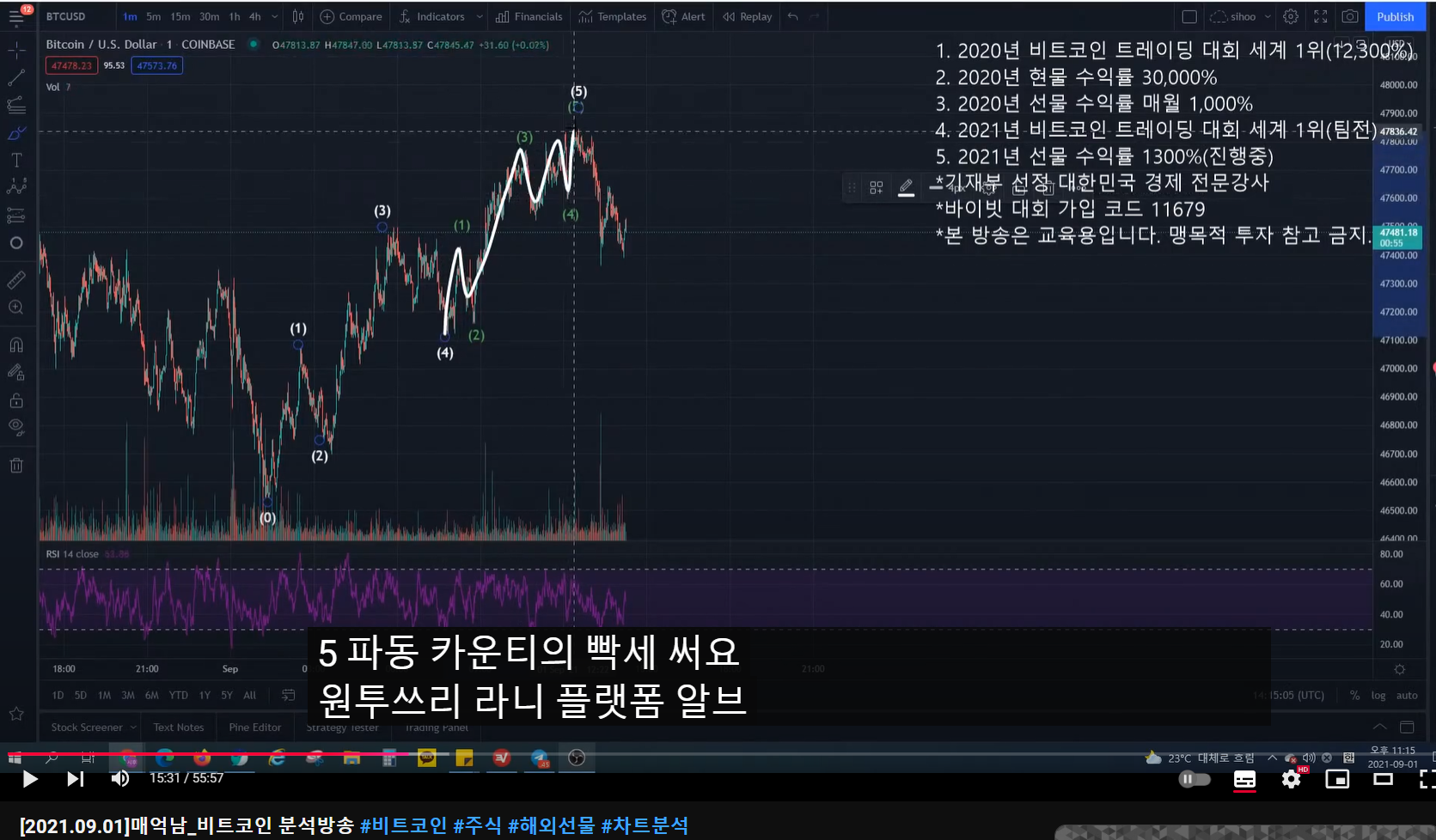The image size is (1436, 840).
Task: Switch to the 30m timeframe
Action: pyautogui.click(x=210, y=16)
